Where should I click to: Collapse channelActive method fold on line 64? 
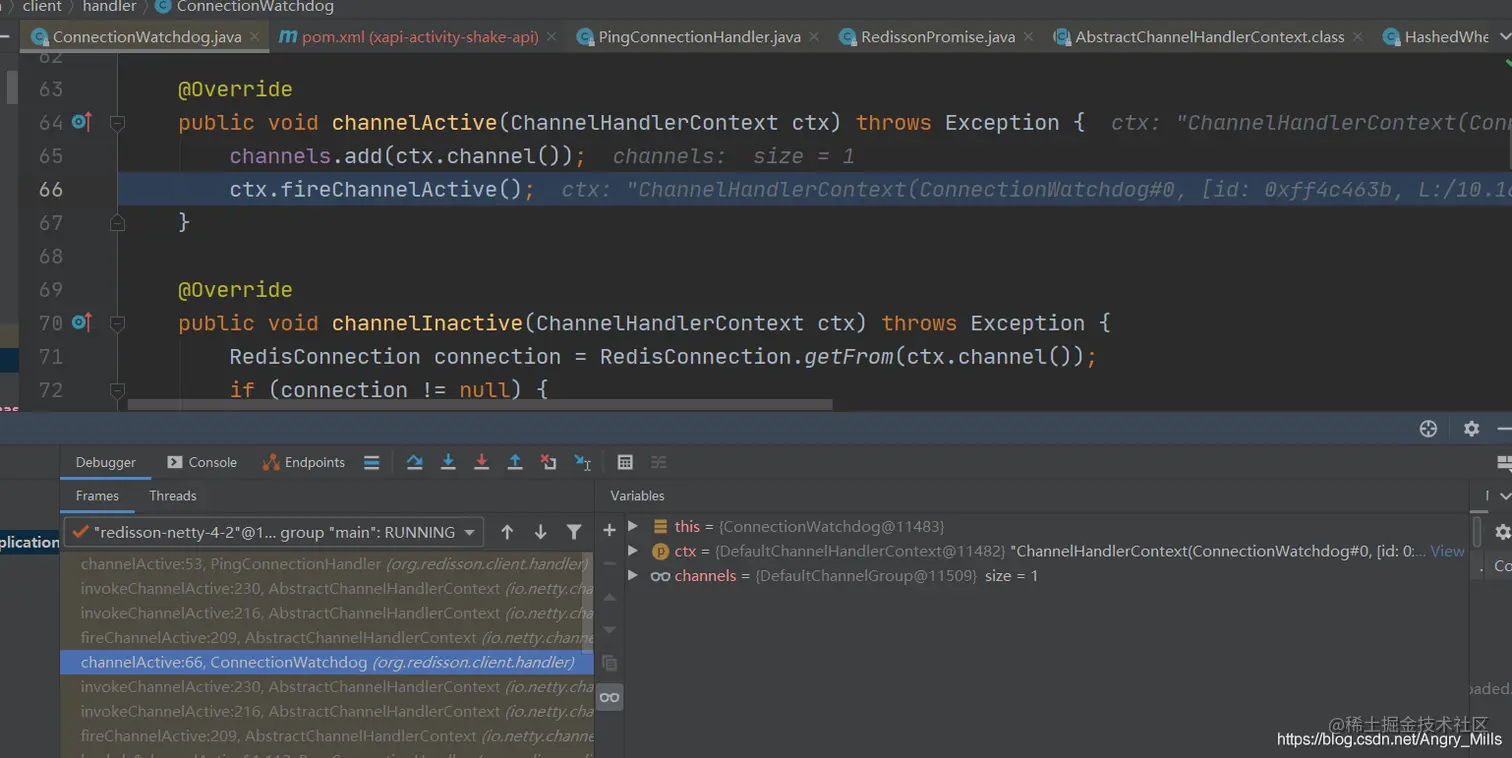pyautogui.click(x=117, y=123)
